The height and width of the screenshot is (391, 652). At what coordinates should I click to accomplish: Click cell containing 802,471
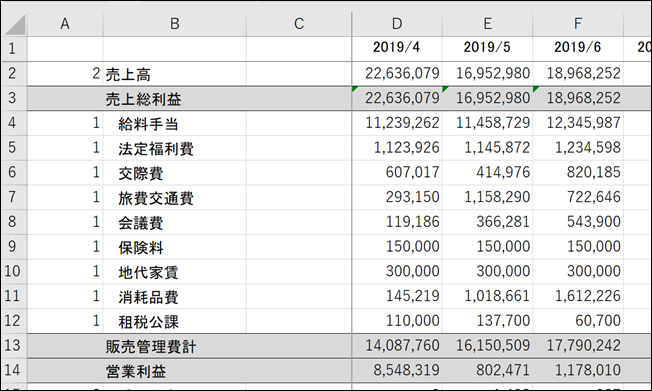[487, 370]
